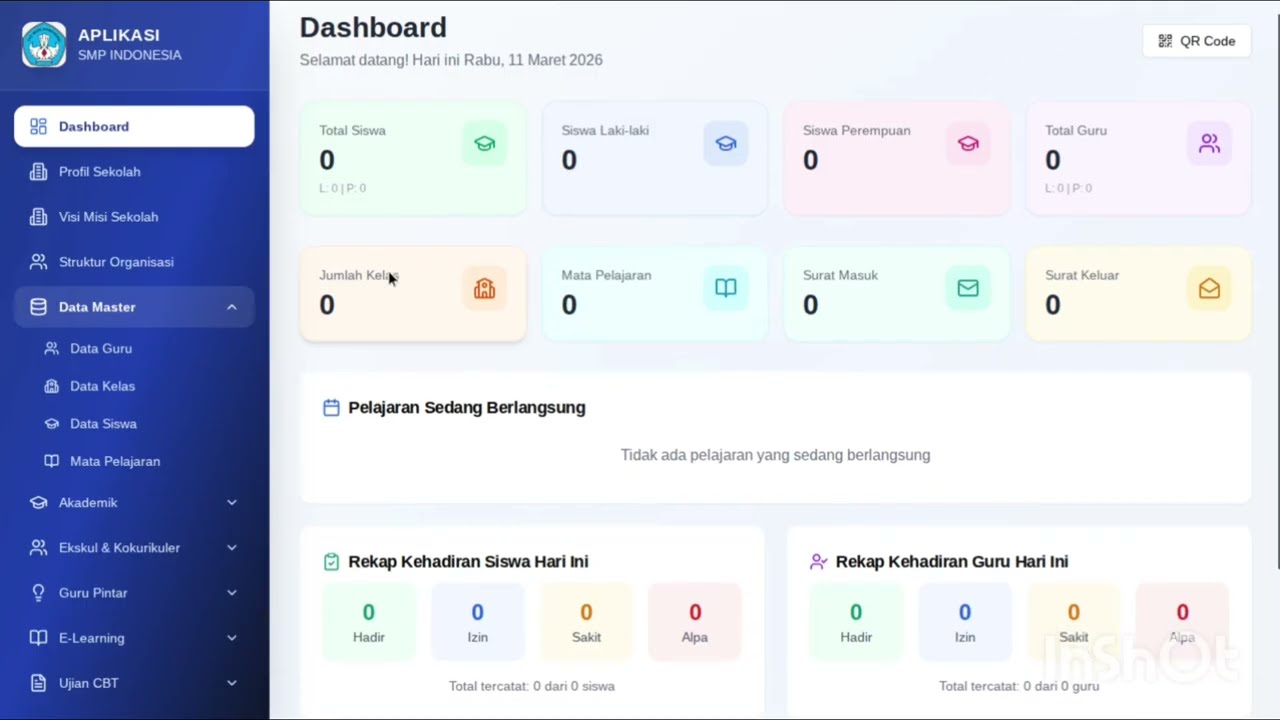Click the Total Siswa summary card
This screenshot has height=720, width=1280.
[x=413, y=158]
